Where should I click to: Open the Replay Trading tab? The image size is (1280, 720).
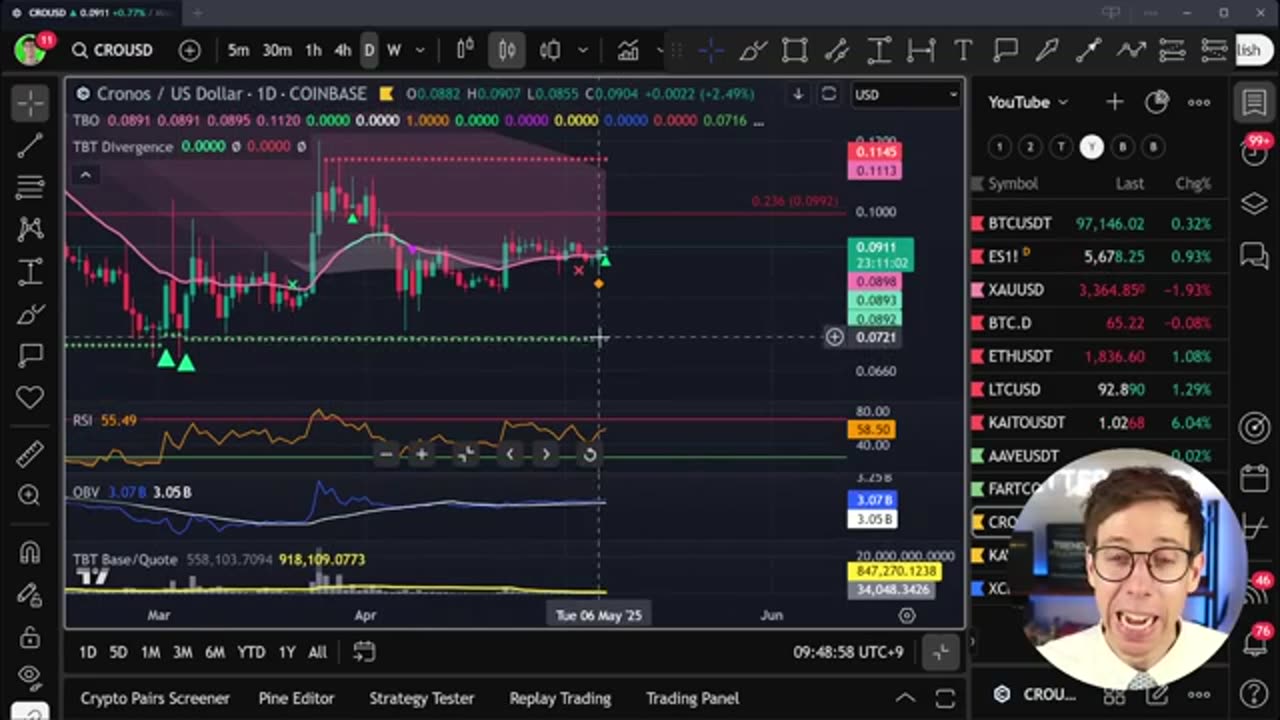coord(560,698)
